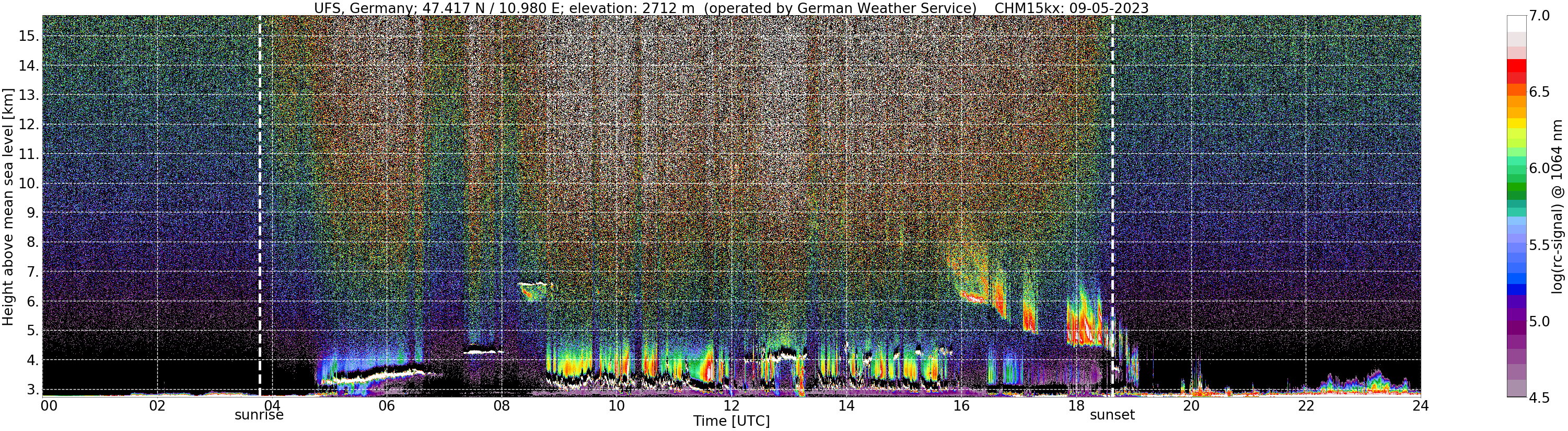Click time tick label '08'

(x=502, y=405)
